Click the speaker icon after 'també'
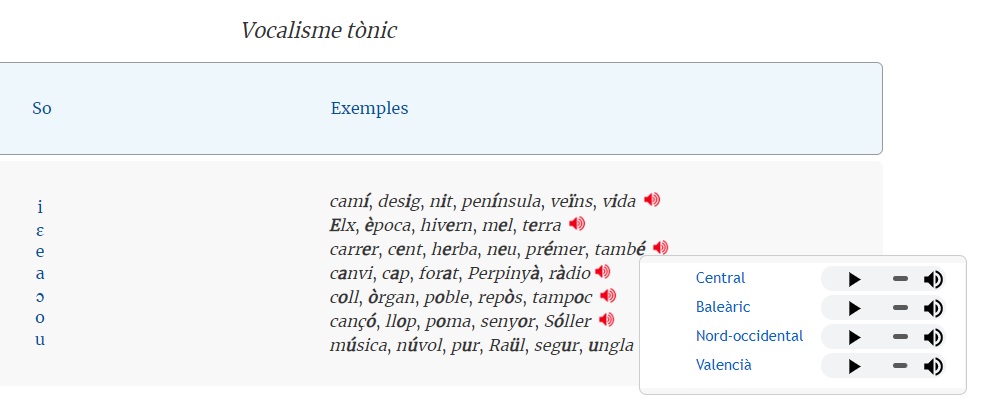The image size is (993, 412). pos(660,248)
